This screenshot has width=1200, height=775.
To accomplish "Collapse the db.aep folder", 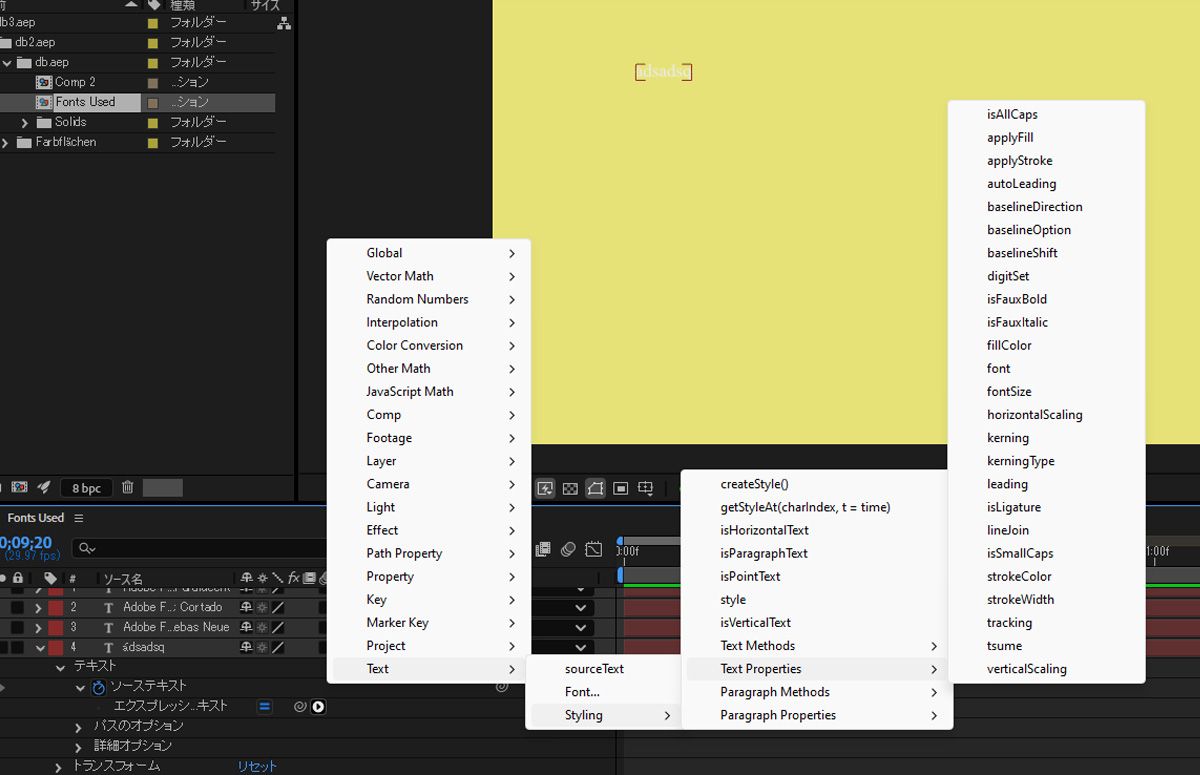I will point(7,62).
